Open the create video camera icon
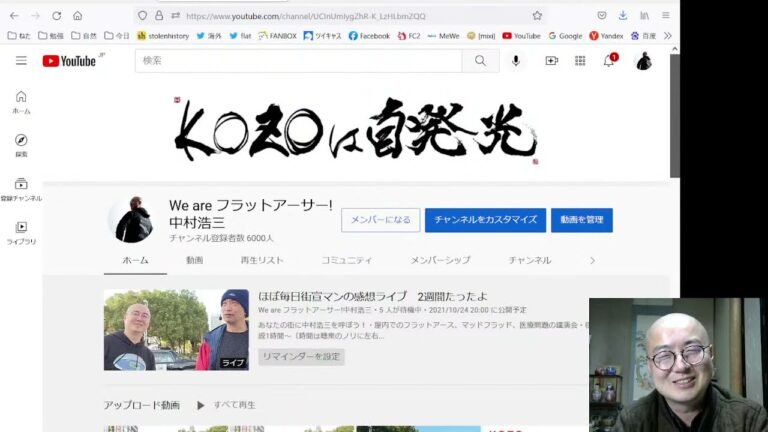The image size is (768, 432). tap(552, 61)
